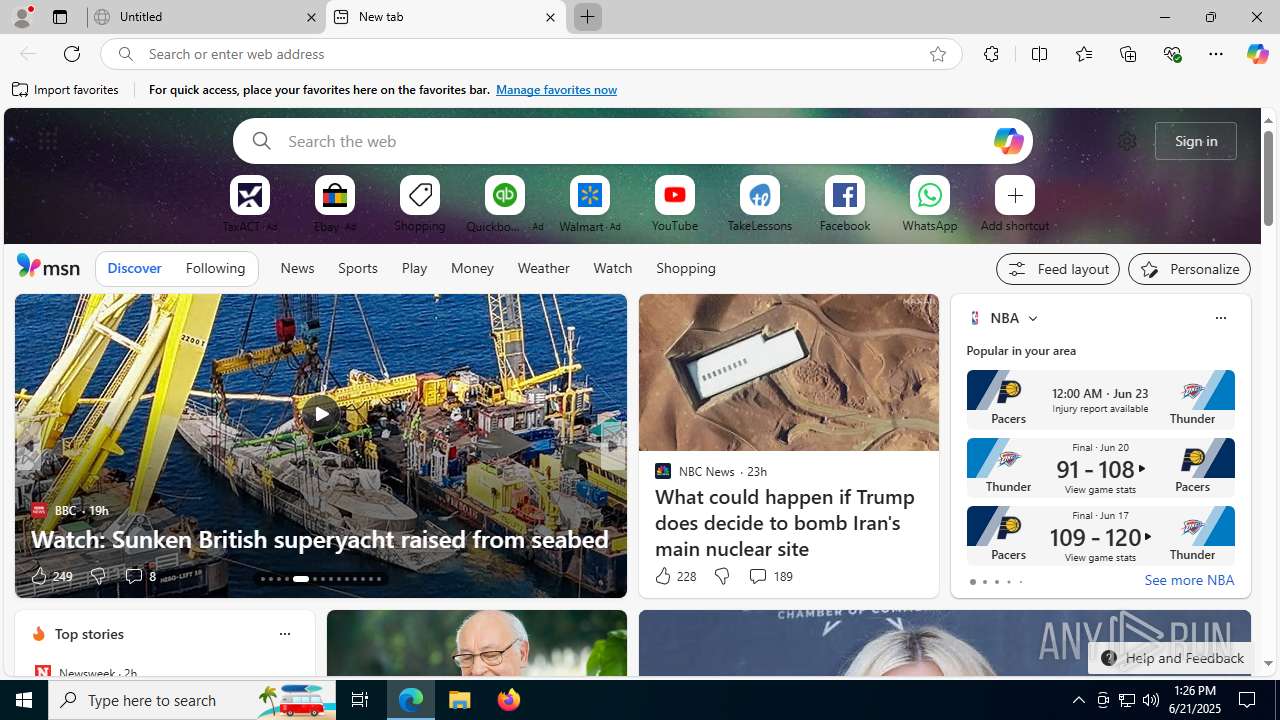This screenshot has width=1280, height=720.
Task: Open the TaxACT shortcut
Action: click(250, 203)
